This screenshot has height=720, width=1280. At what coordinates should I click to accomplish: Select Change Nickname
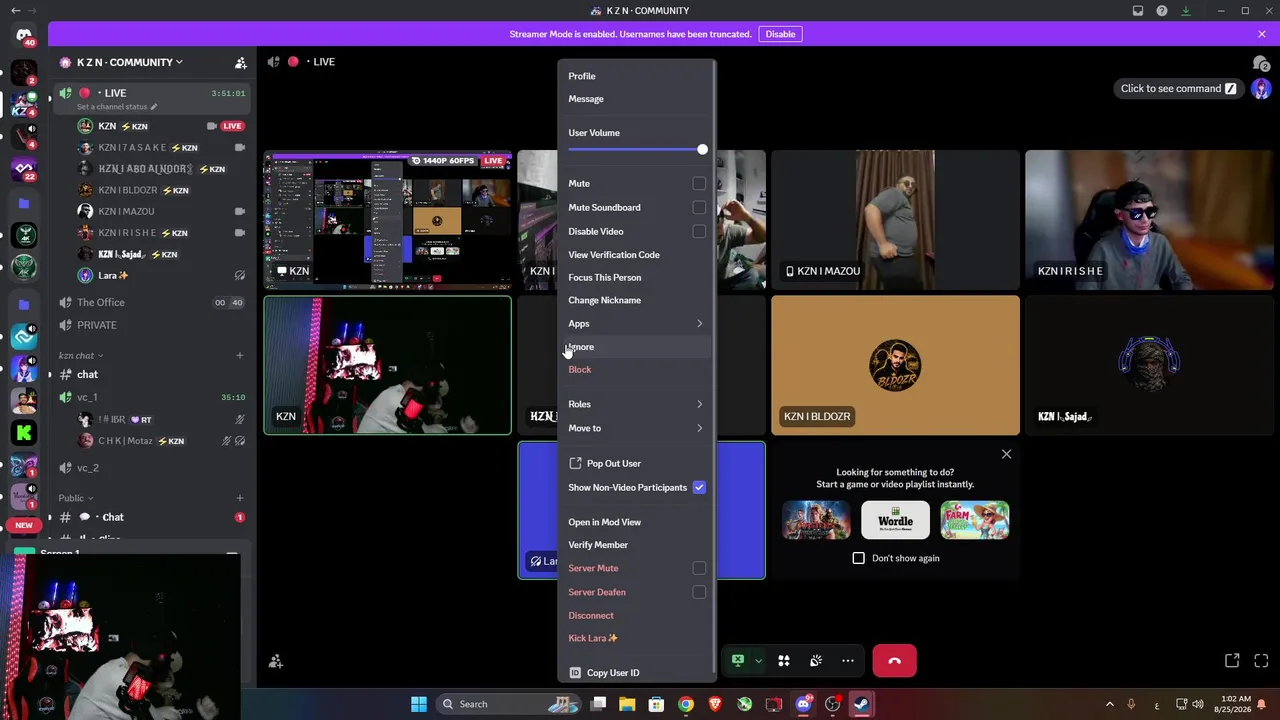pos(636,300)
